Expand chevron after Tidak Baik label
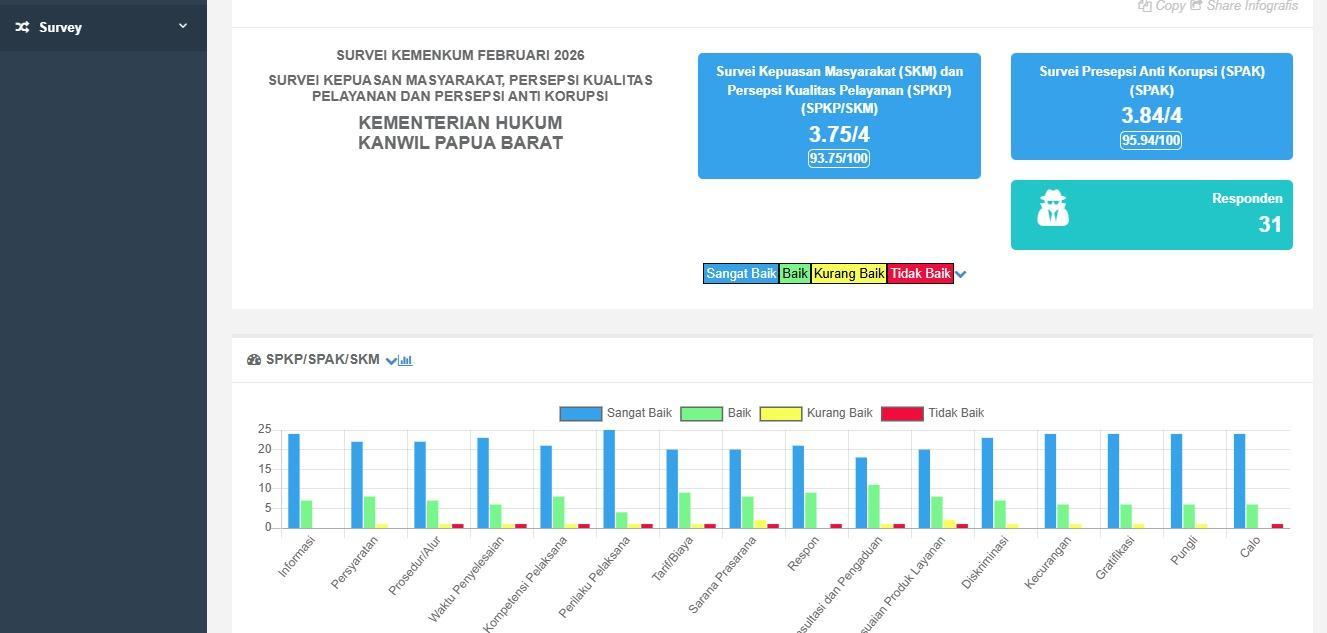This screenshot has height=633, width=1327. 961,274
